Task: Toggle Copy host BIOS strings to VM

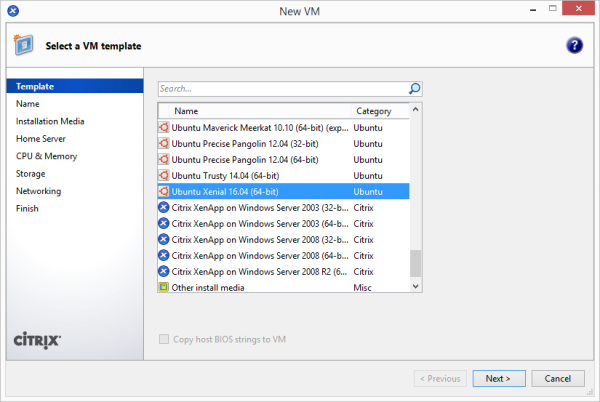Action: (x=165, y=340)
